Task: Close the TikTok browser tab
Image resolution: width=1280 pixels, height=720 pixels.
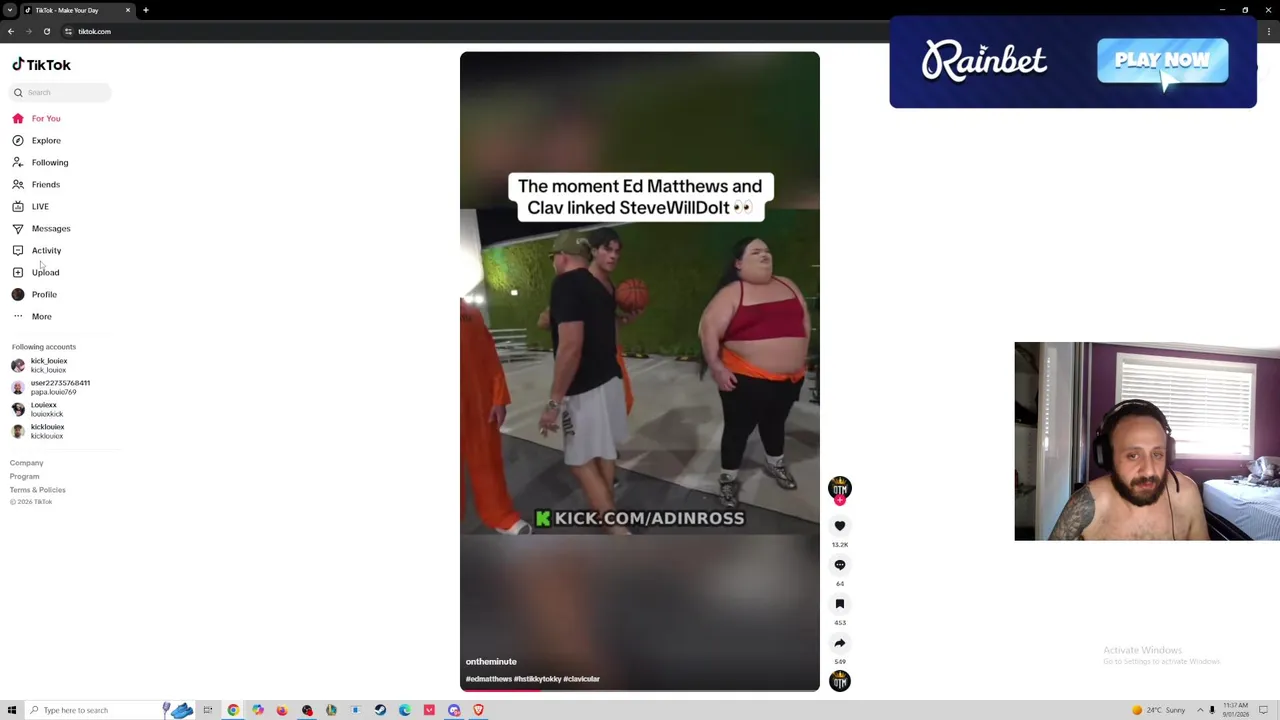Action: pyautogui.click(x=127, y=10)
